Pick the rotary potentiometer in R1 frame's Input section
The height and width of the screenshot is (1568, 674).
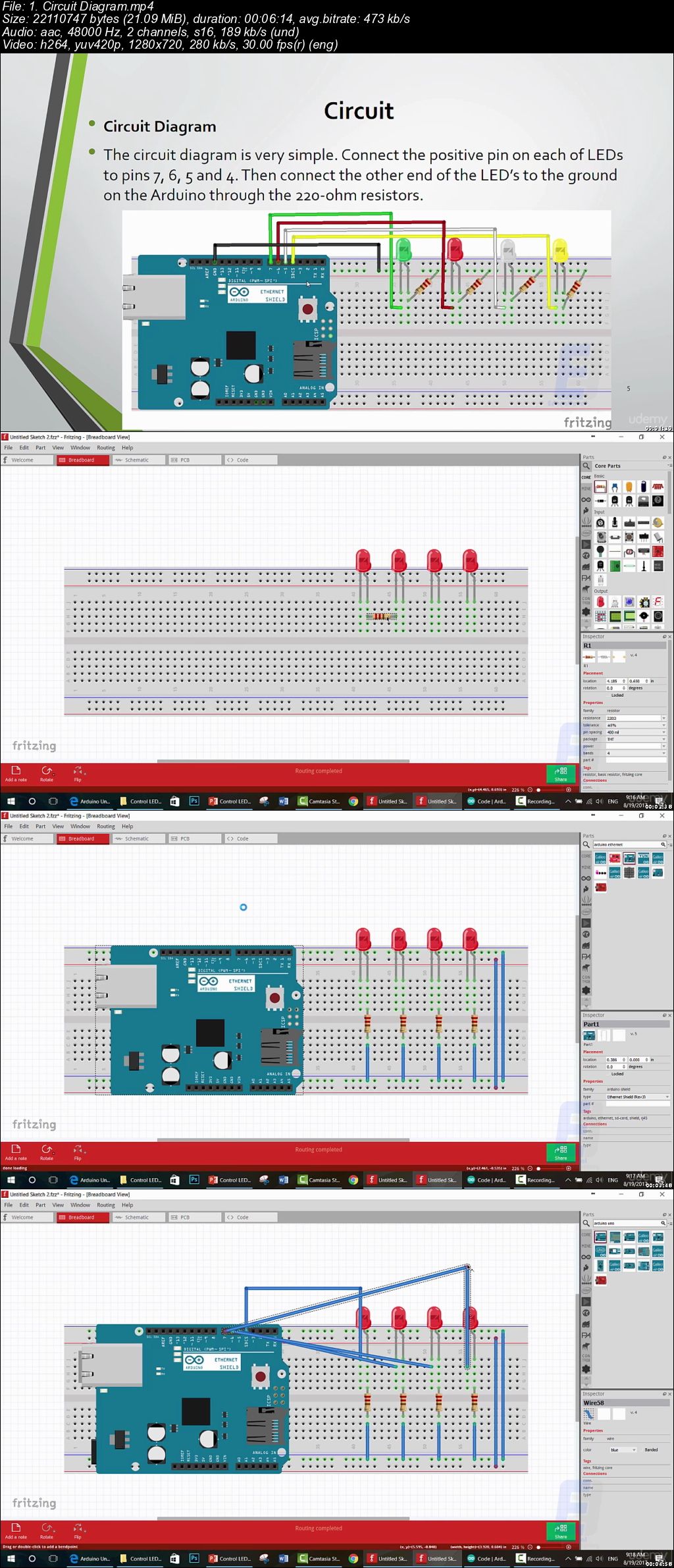(600, 523)
